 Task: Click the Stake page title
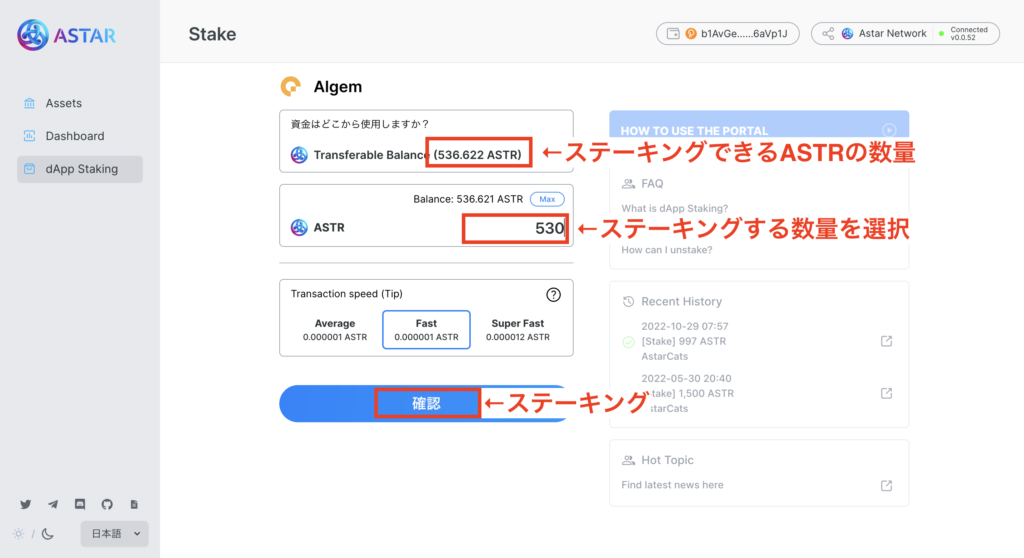[212, 34]
